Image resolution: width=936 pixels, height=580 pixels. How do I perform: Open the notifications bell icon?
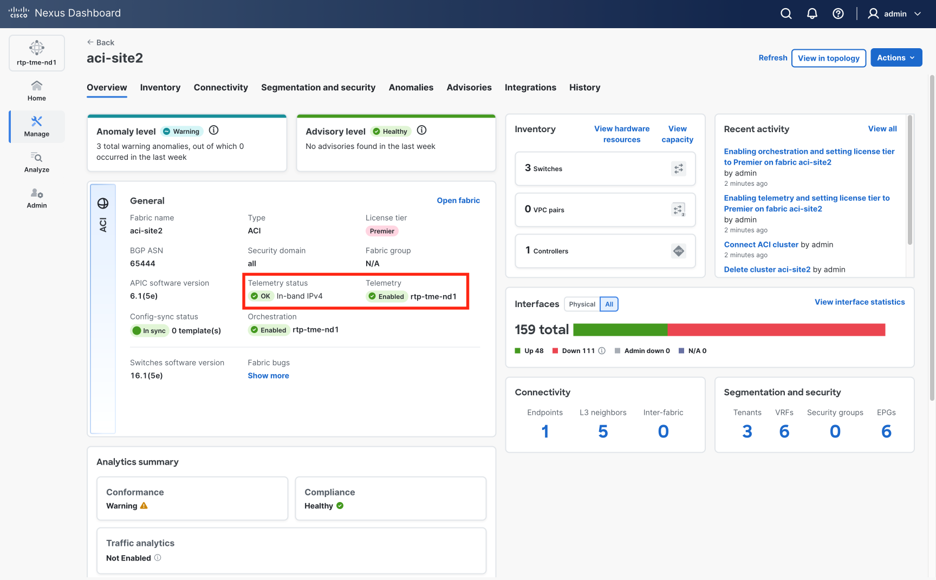tap(812, 13)
